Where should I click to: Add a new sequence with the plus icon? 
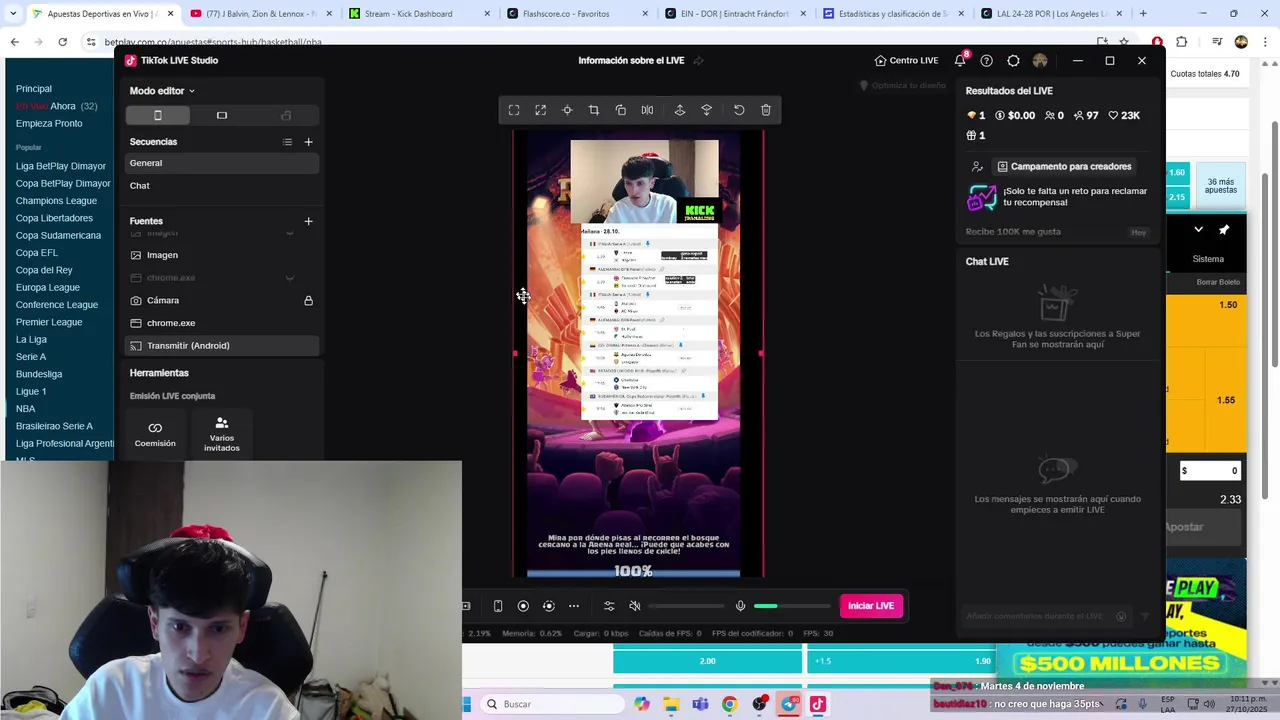tap(308, 142)
